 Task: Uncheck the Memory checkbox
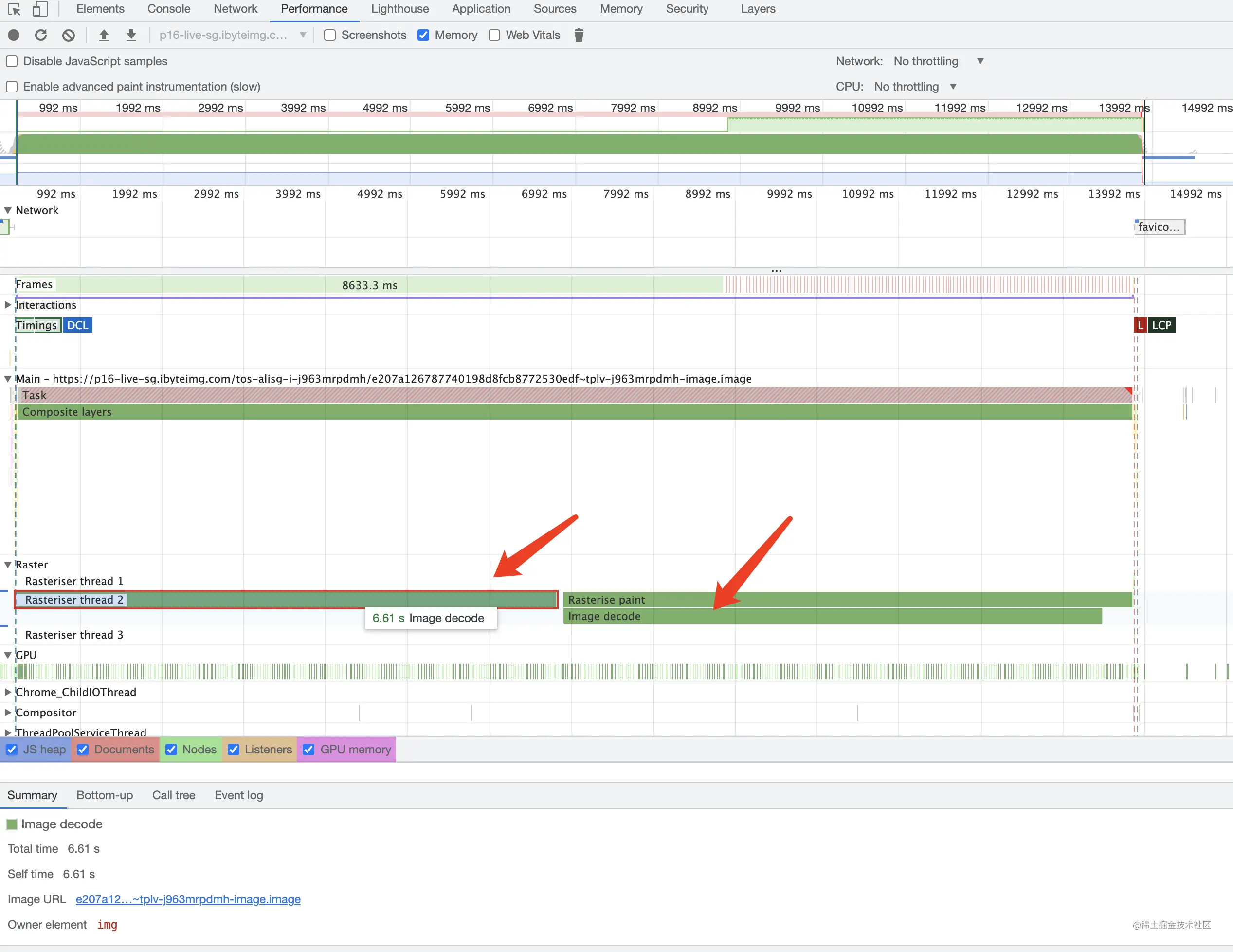pyautogui.click(x=423, y=35)
